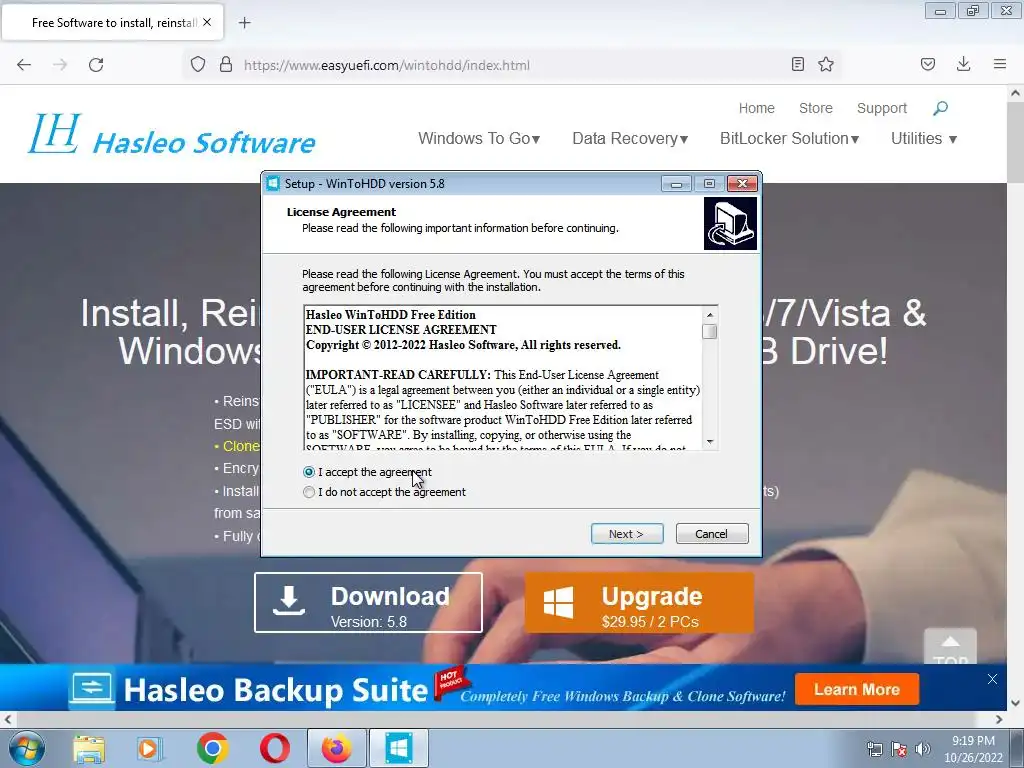The height and width of the screenshot is (768, 1024).
Task: Click the address bar URL
Action: click(x=387, y=65)
